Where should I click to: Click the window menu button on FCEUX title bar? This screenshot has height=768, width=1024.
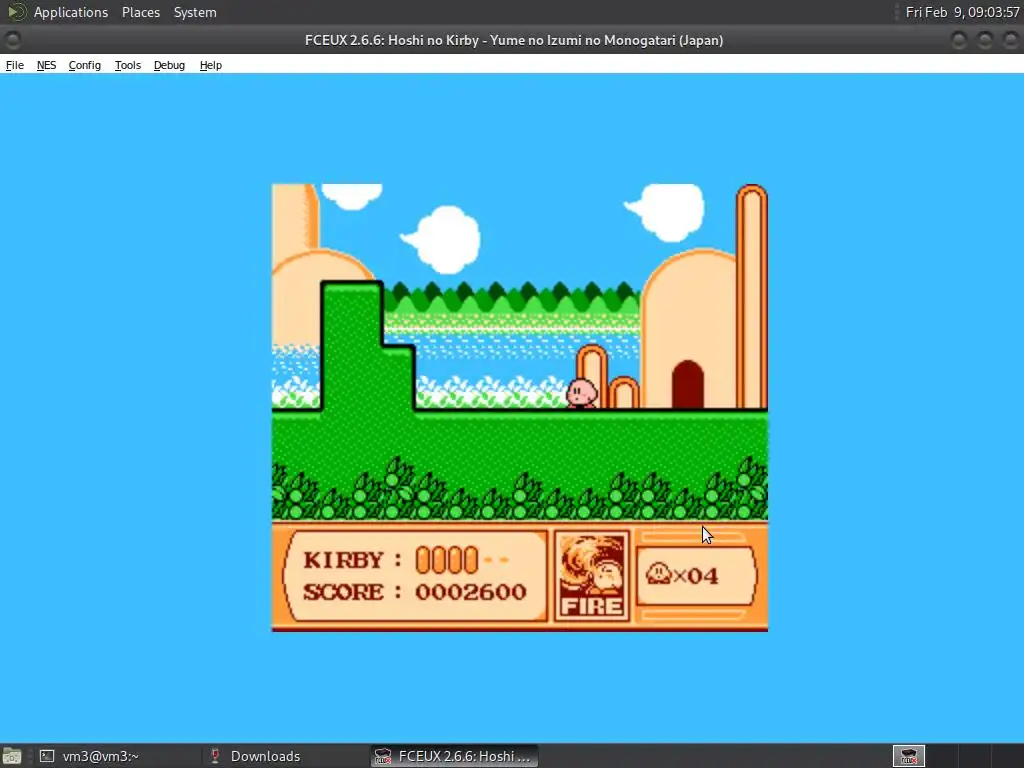12,40
